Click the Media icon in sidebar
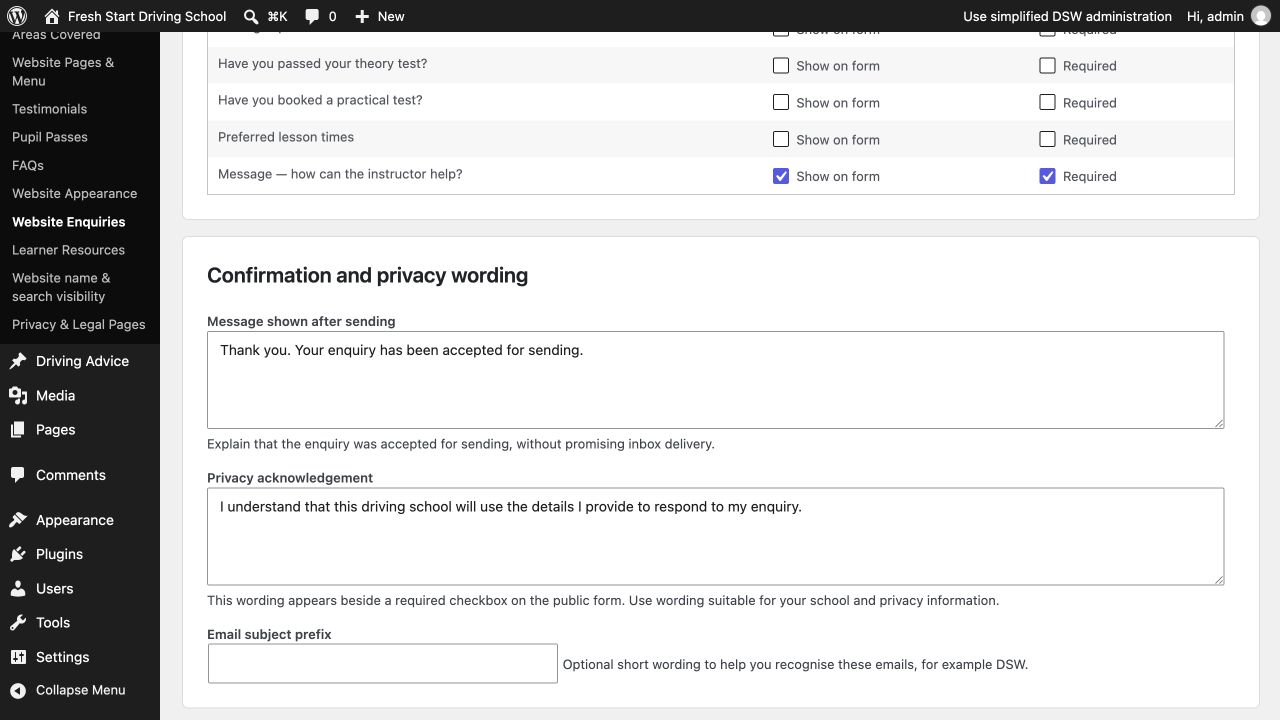The width and height of the screenshot is (1280, 720). [18, 395]
